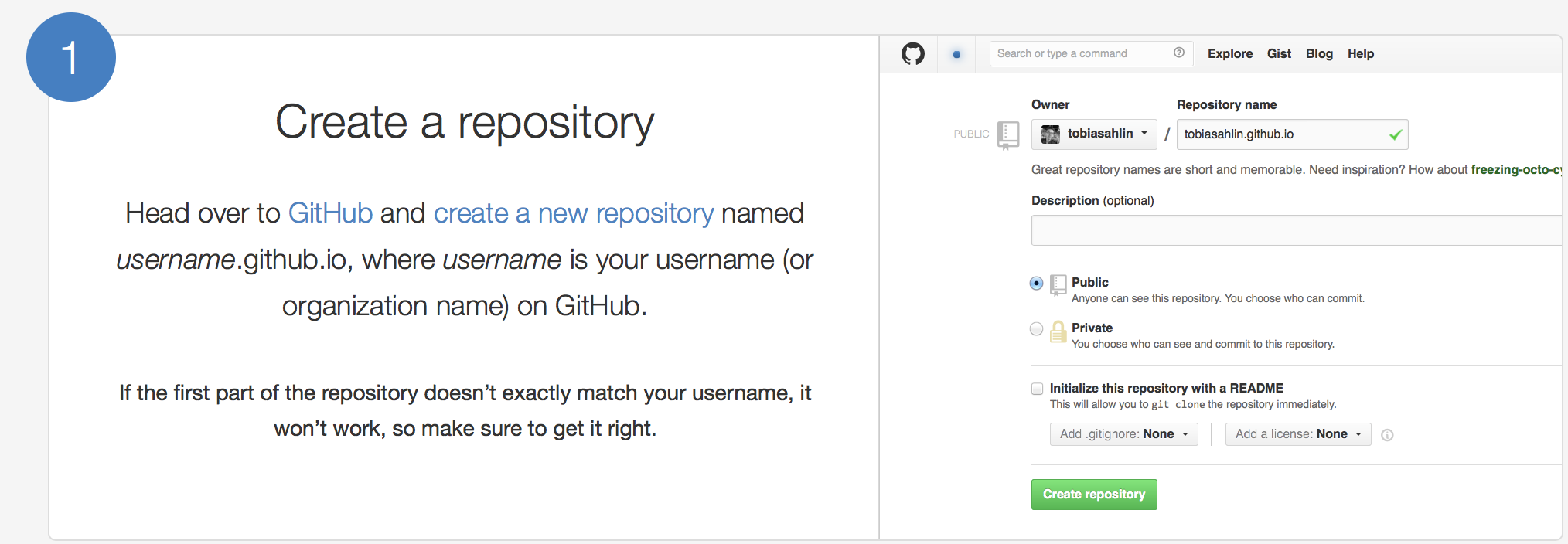Image resolution: width=1568 pixels, height=544 pixels.
Task: Open the Explore menu item
Action: click(x=1230, y=53)
